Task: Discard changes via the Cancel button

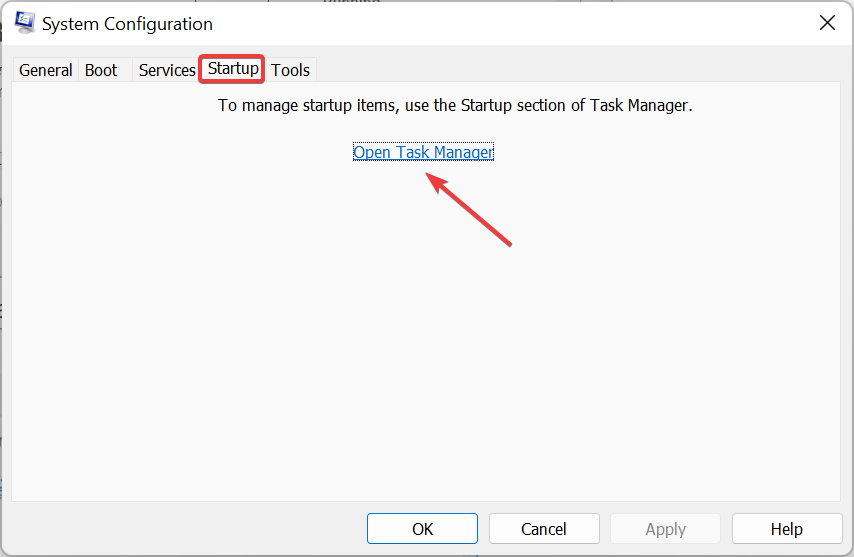Action: (x=544, y=529)
